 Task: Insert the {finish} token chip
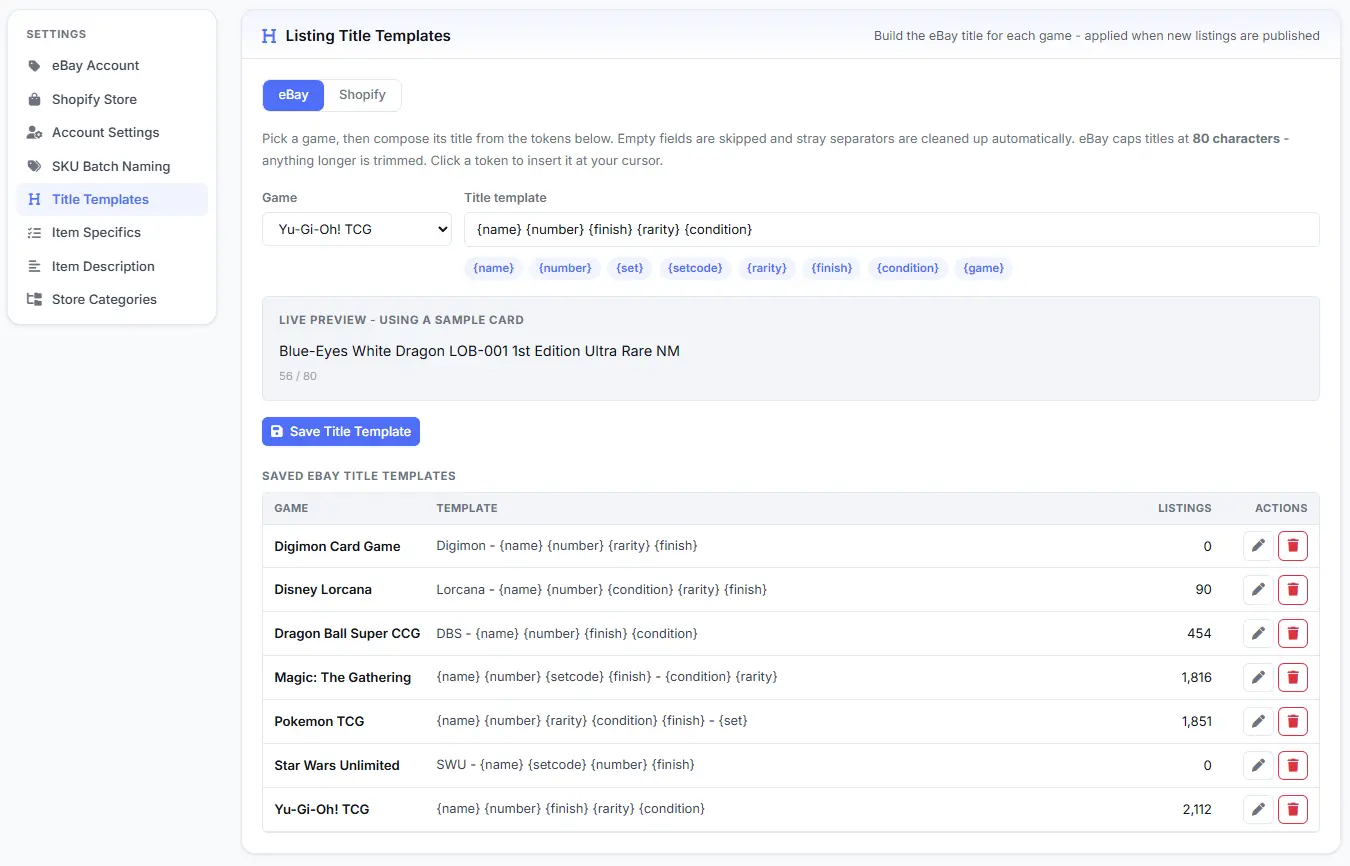tap(832, 268)
